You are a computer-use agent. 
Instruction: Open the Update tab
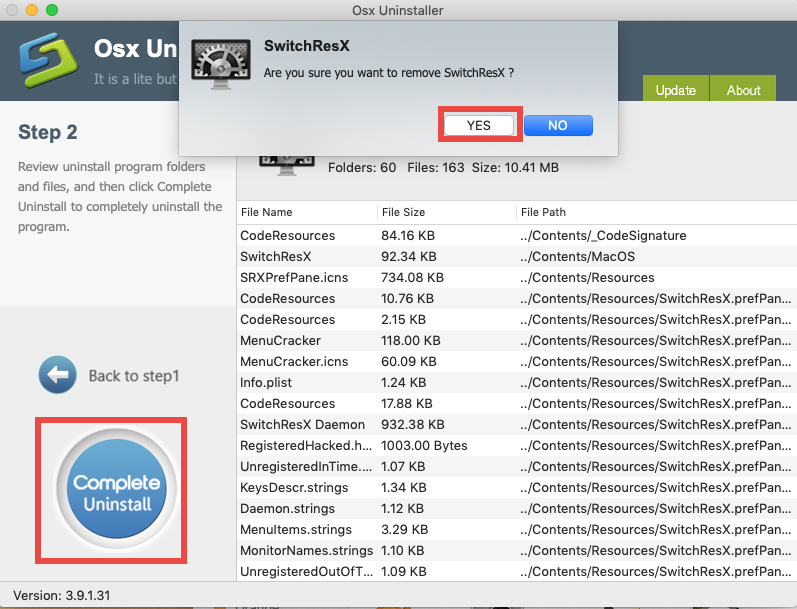coord(676,90)
